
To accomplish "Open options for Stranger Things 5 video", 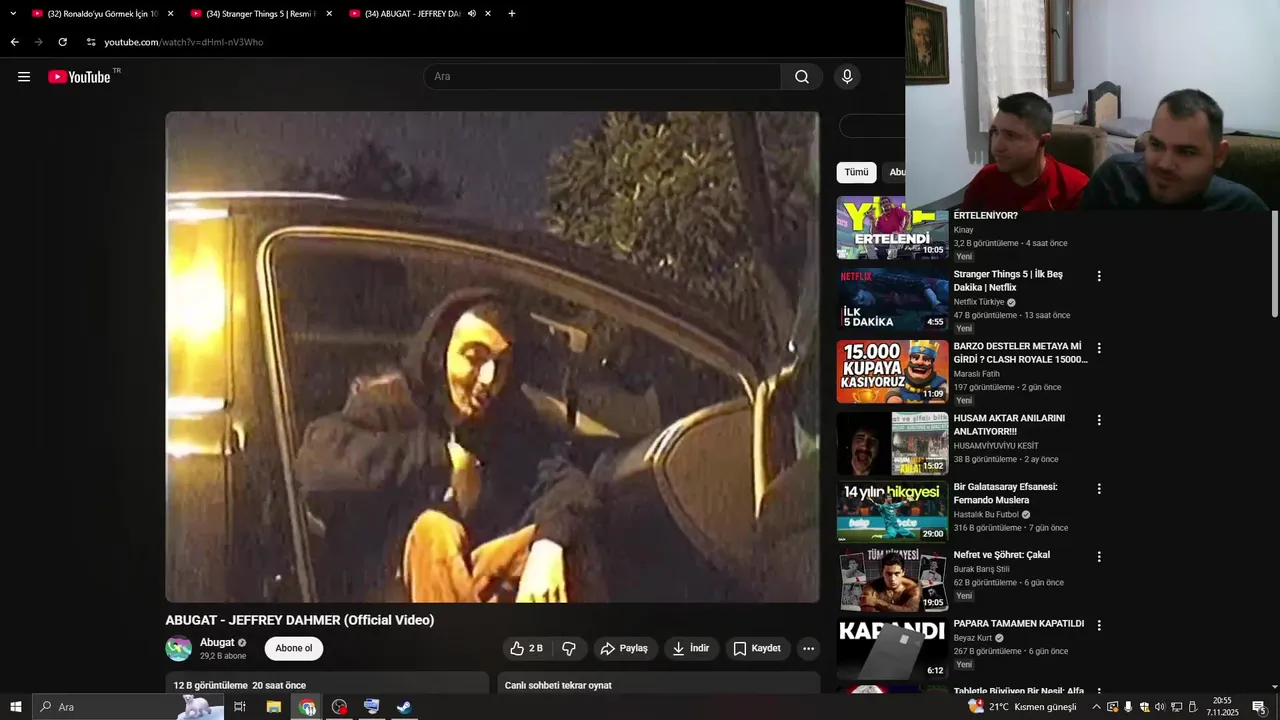I will 1099,276.
